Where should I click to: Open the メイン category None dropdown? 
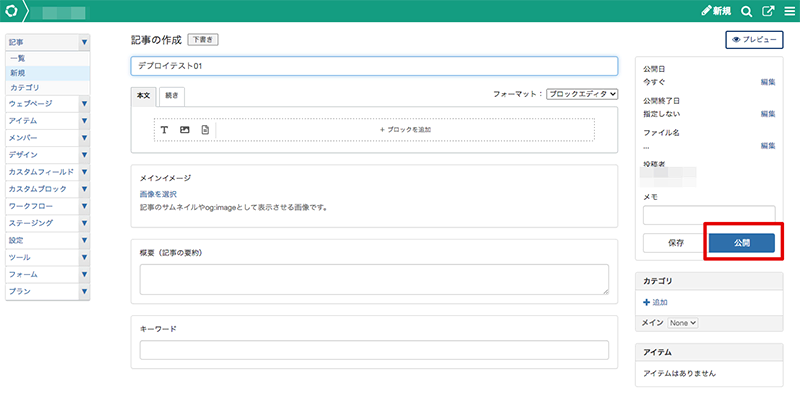point(684,323)
